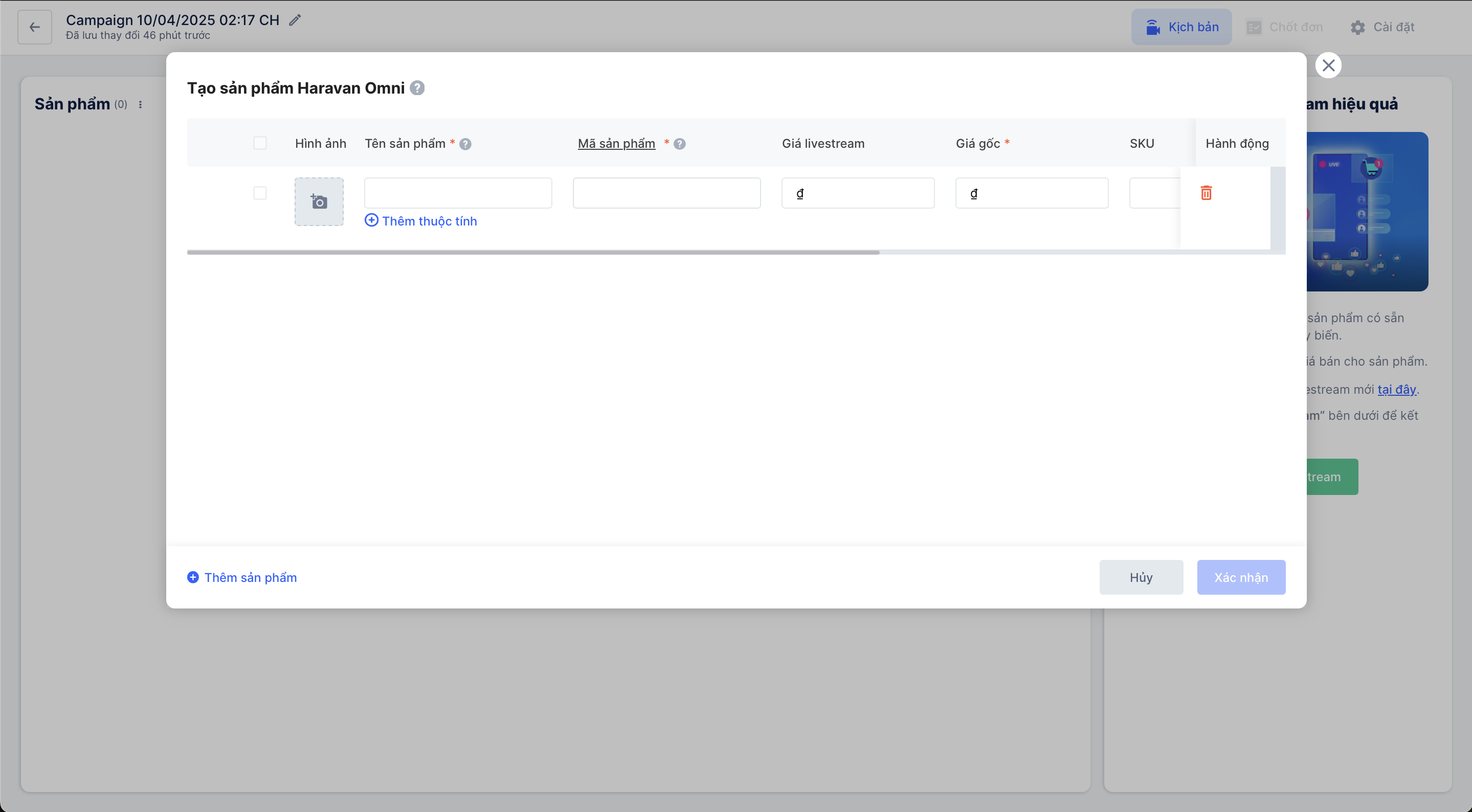
Task: Click help icon next to Mã sản phẩm
Action: pos(679,144)
